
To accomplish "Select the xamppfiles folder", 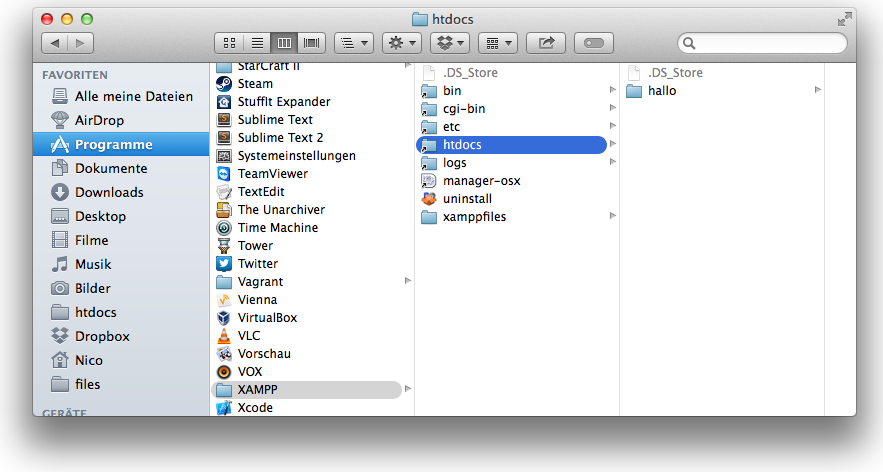I will click(x=474, y=217).
